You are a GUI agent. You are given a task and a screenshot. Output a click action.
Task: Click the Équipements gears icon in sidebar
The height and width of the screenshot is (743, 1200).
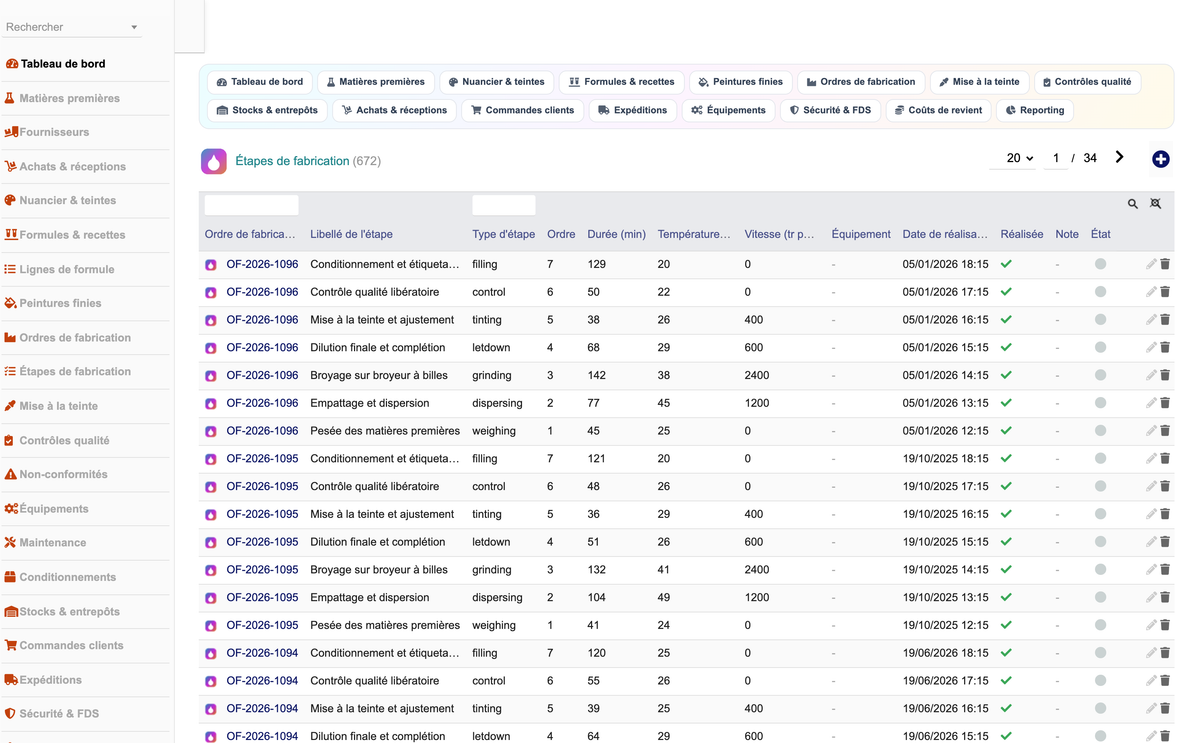pos(10,508)
